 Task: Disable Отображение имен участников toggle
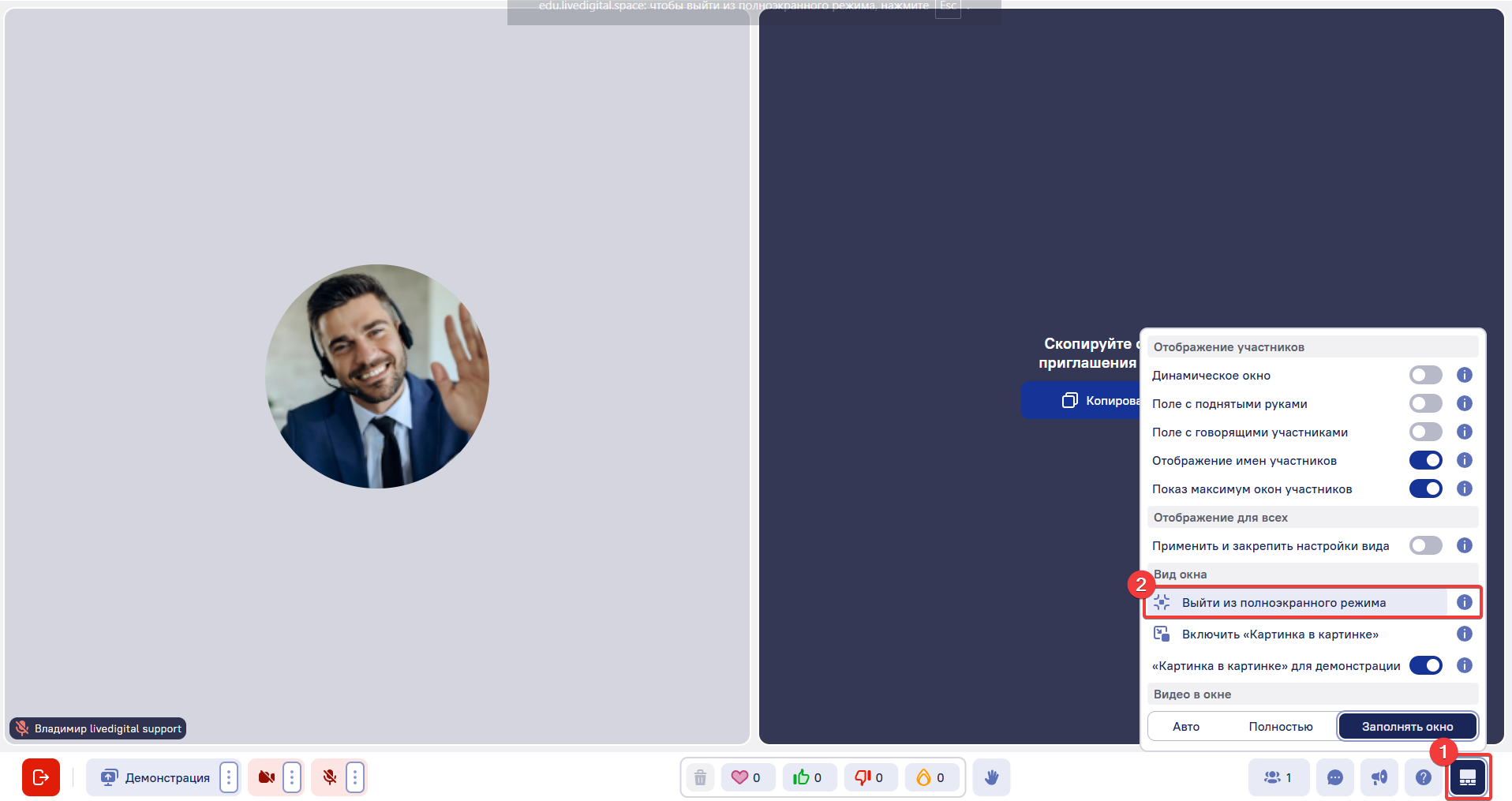tap(1425, 460)
